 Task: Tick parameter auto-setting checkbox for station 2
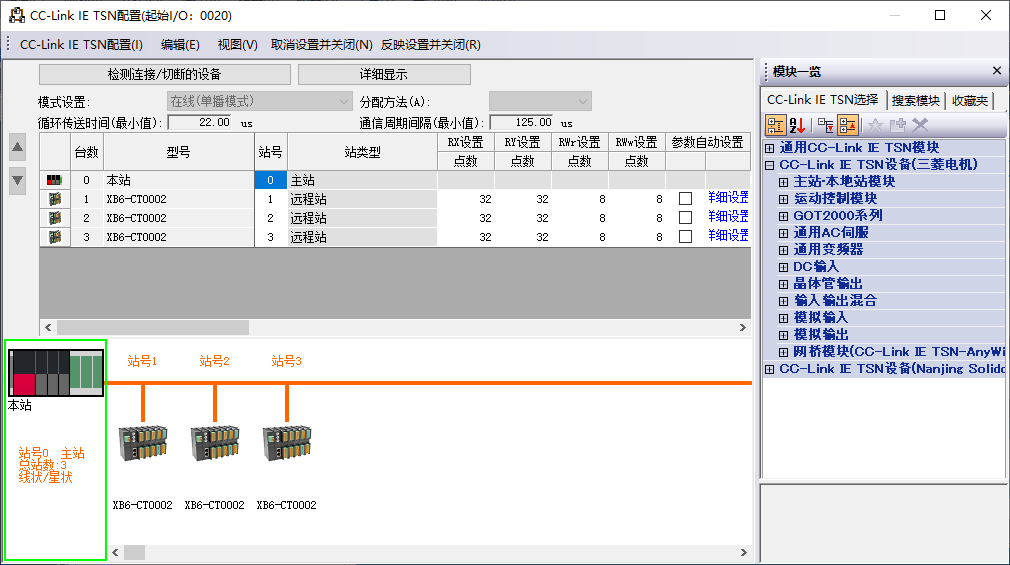point(685,218)
